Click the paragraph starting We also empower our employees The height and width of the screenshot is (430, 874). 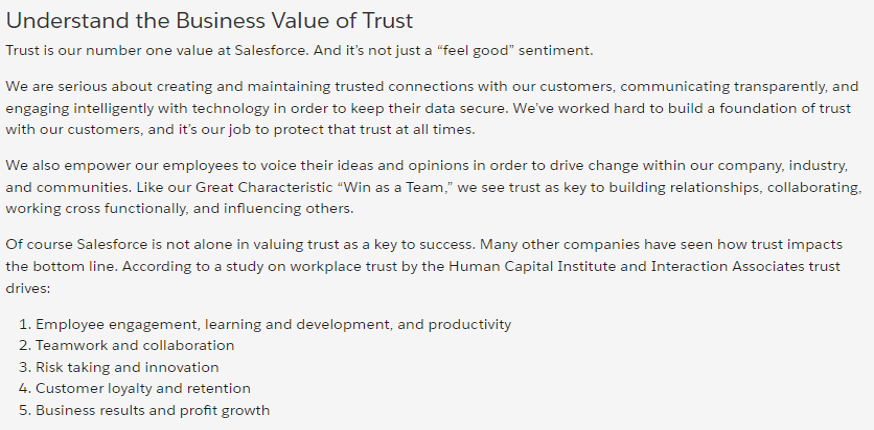430,185
